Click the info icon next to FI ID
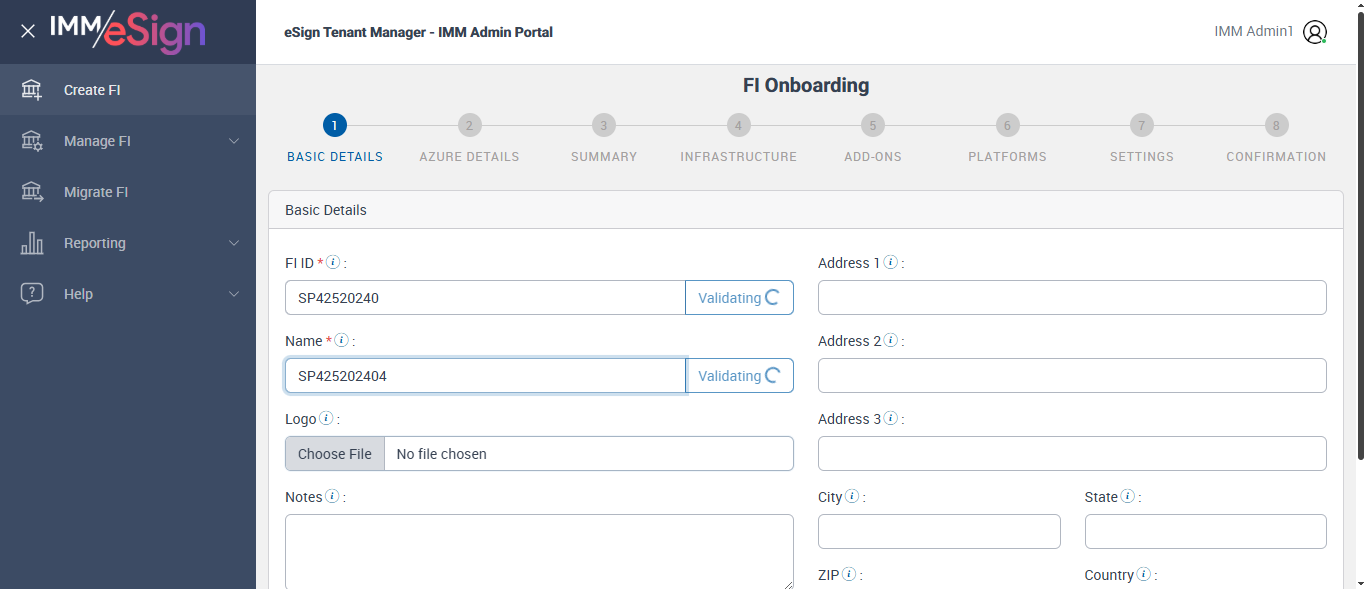The width and height of the screenshot is (1366, 589). 334,263
